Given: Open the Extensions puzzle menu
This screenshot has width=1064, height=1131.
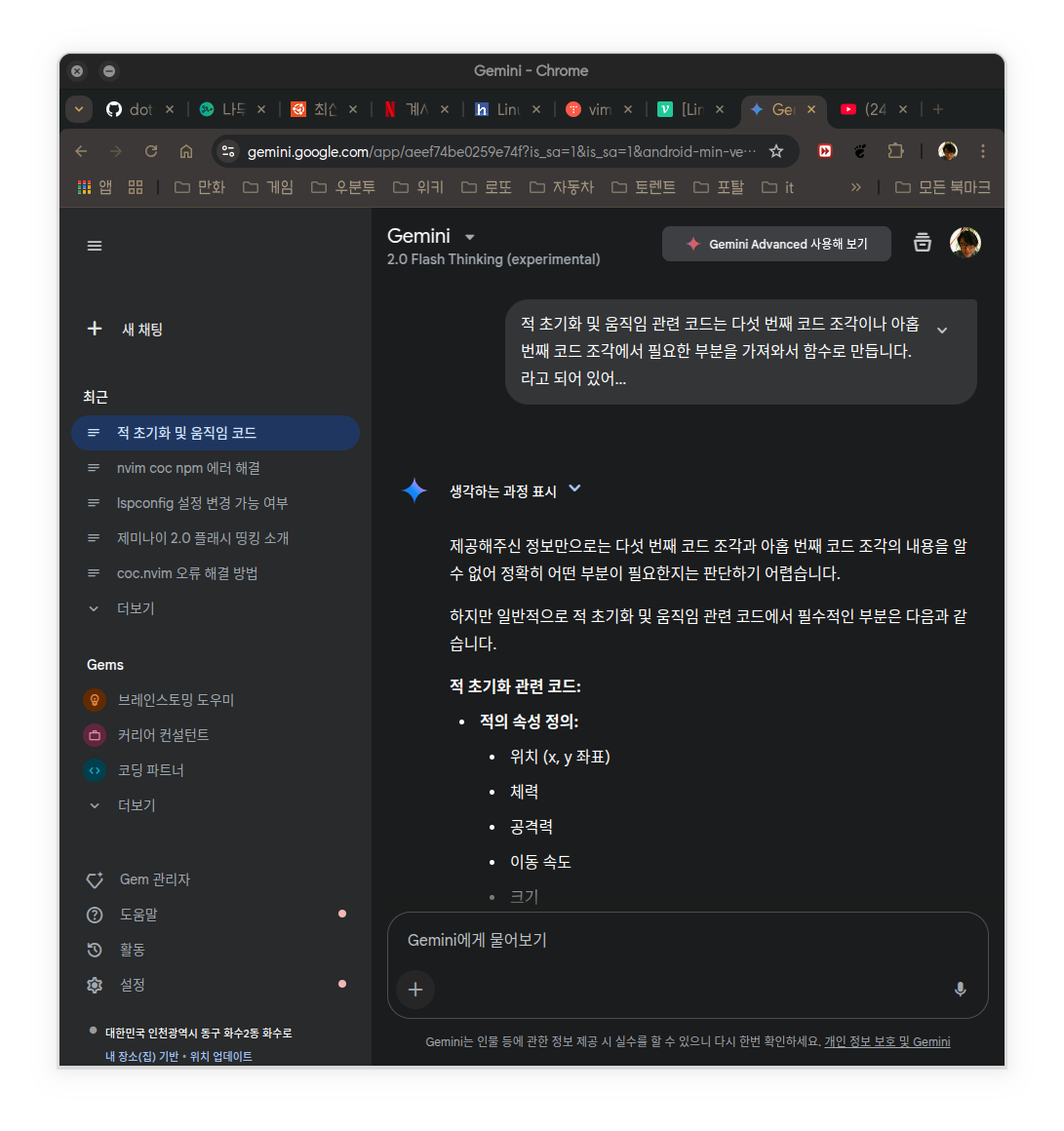Looking at the screenshot, I should (x=895, y=151).
